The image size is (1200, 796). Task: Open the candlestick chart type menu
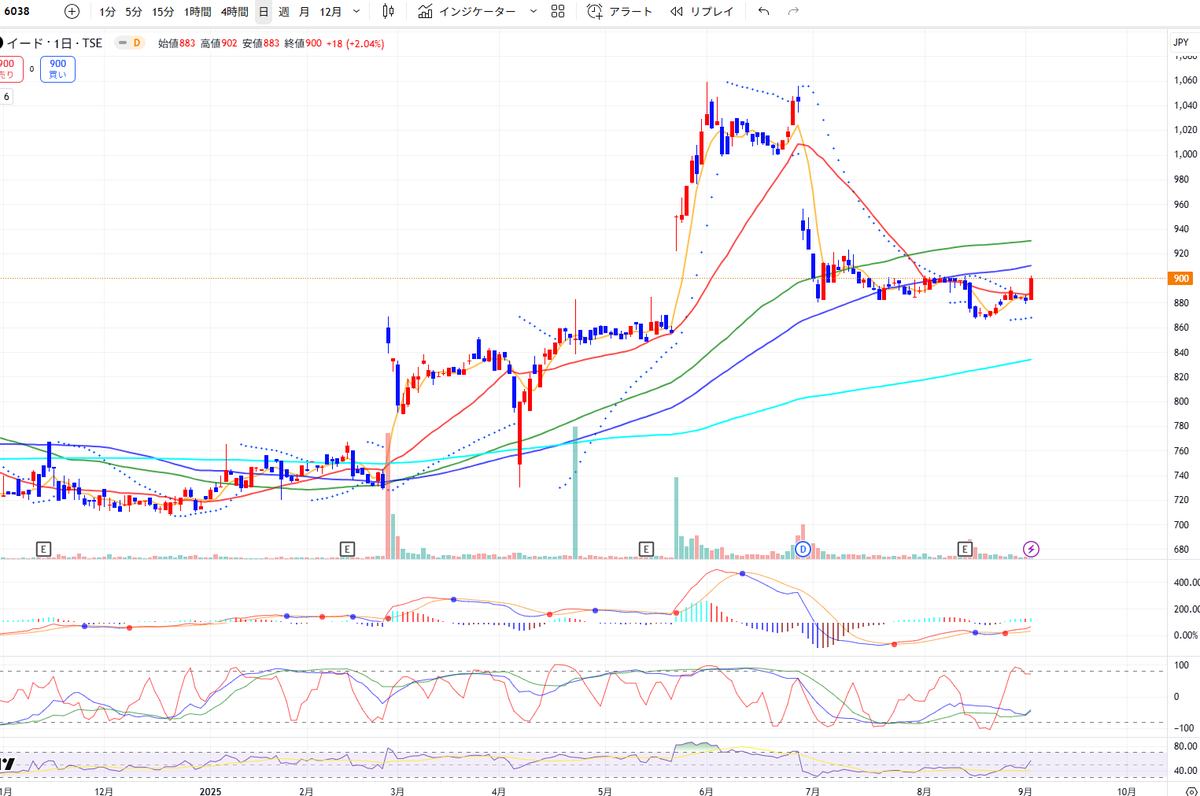[388, 12]
